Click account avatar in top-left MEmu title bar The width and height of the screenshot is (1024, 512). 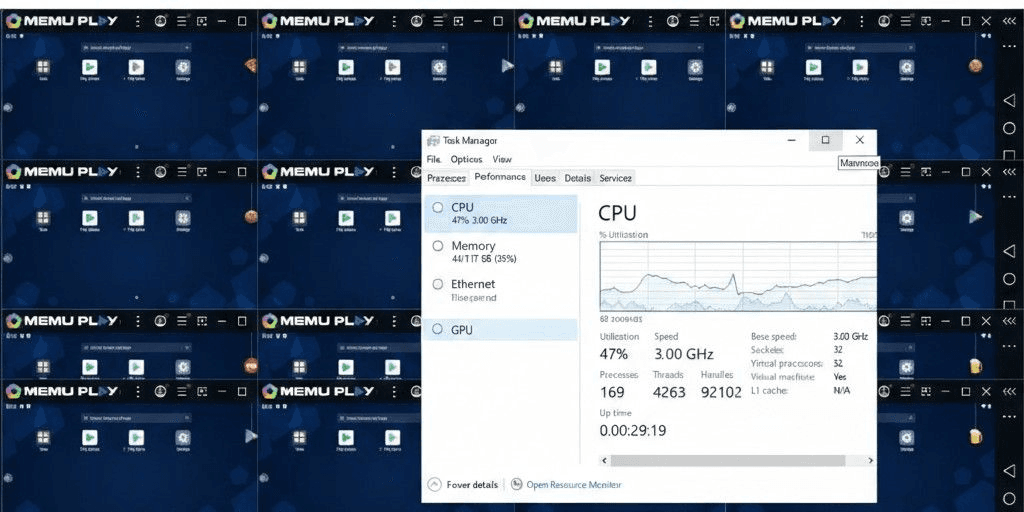161,21
